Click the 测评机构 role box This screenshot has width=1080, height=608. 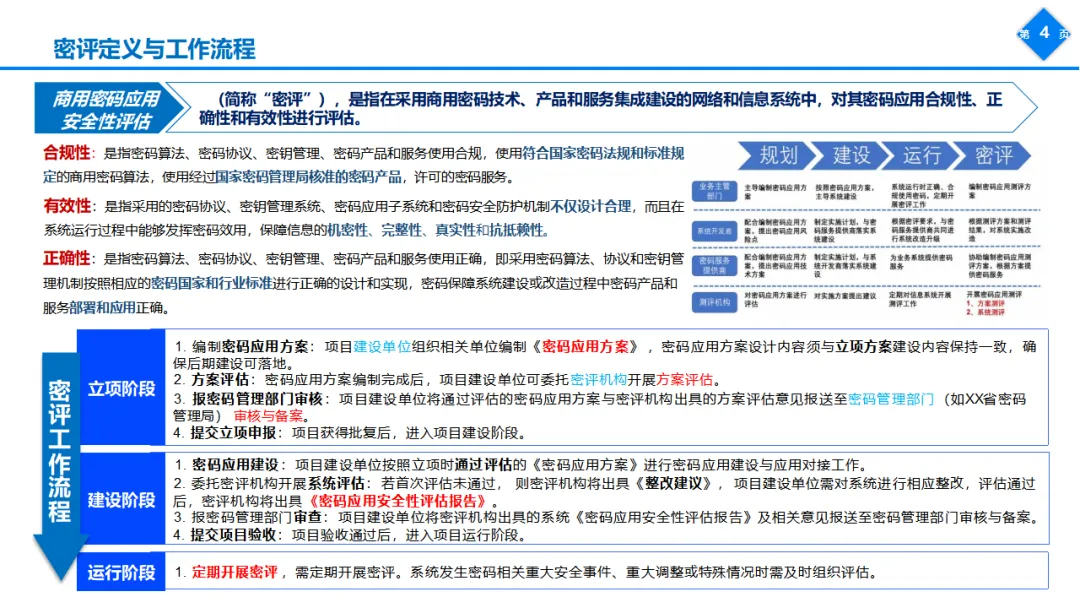tap(714, 302)
